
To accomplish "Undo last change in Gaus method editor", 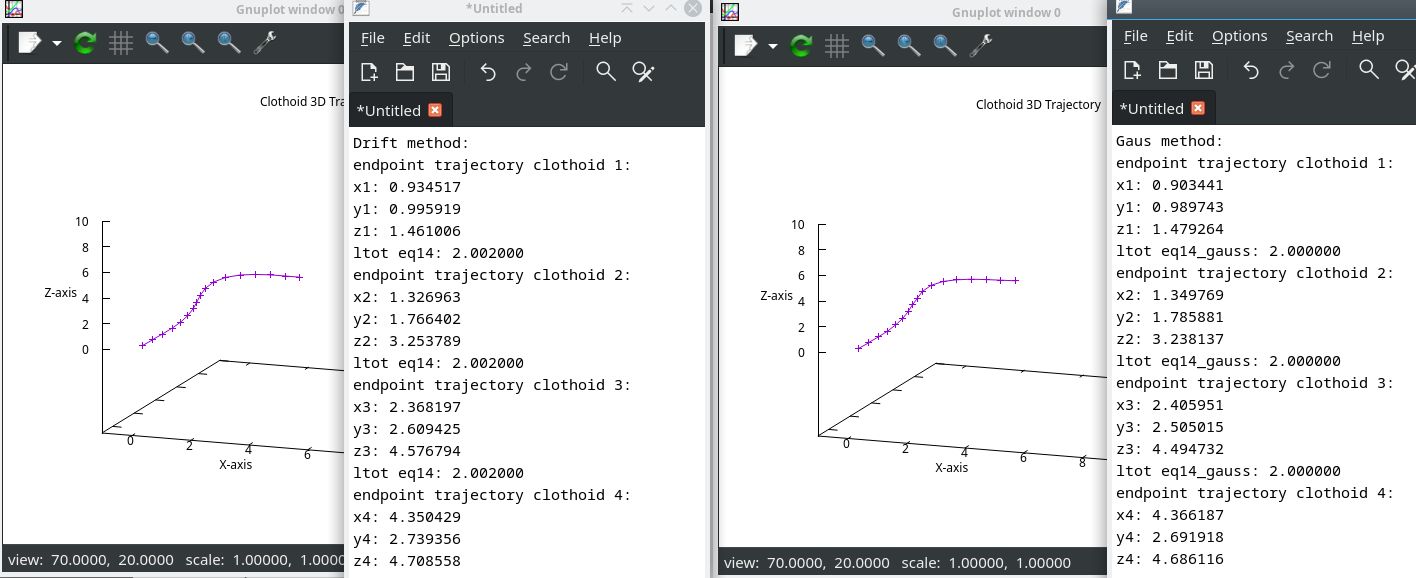I will click(1251, 69).
